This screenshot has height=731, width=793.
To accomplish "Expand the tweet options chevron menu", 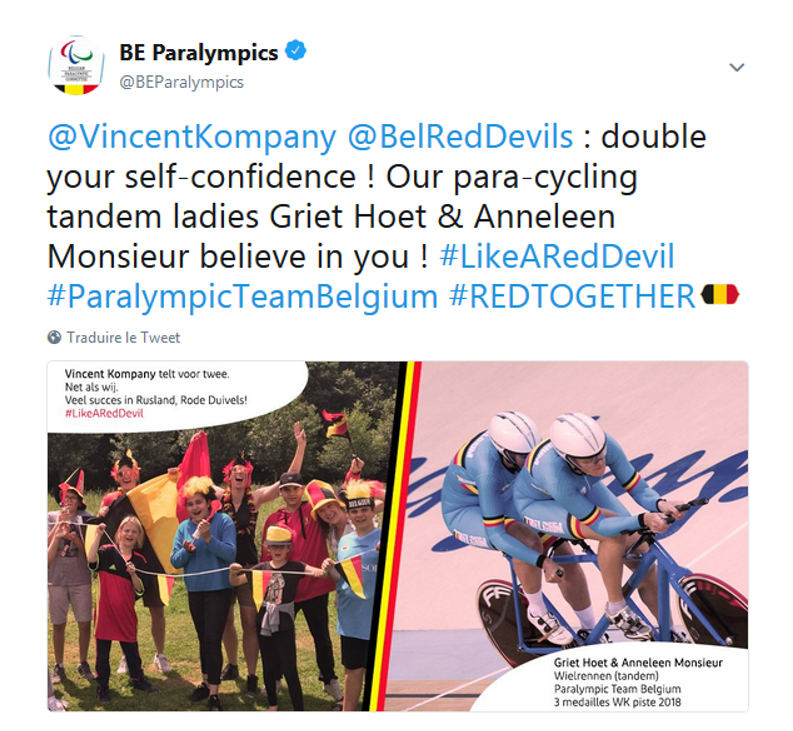I will (737, 67).
